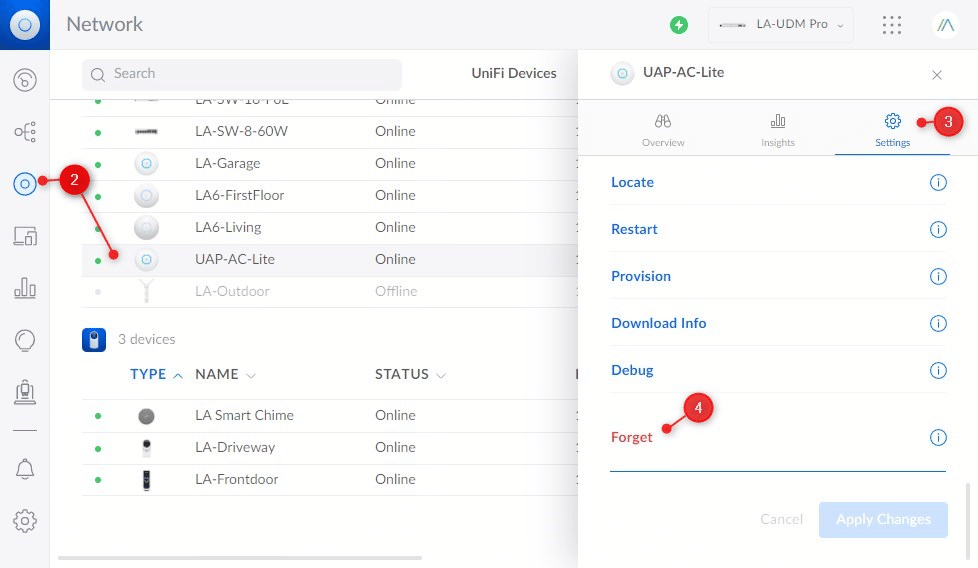Click the info icon next to Locate
Viewport: 978px width, 568px height.
(x=938, y=183)
